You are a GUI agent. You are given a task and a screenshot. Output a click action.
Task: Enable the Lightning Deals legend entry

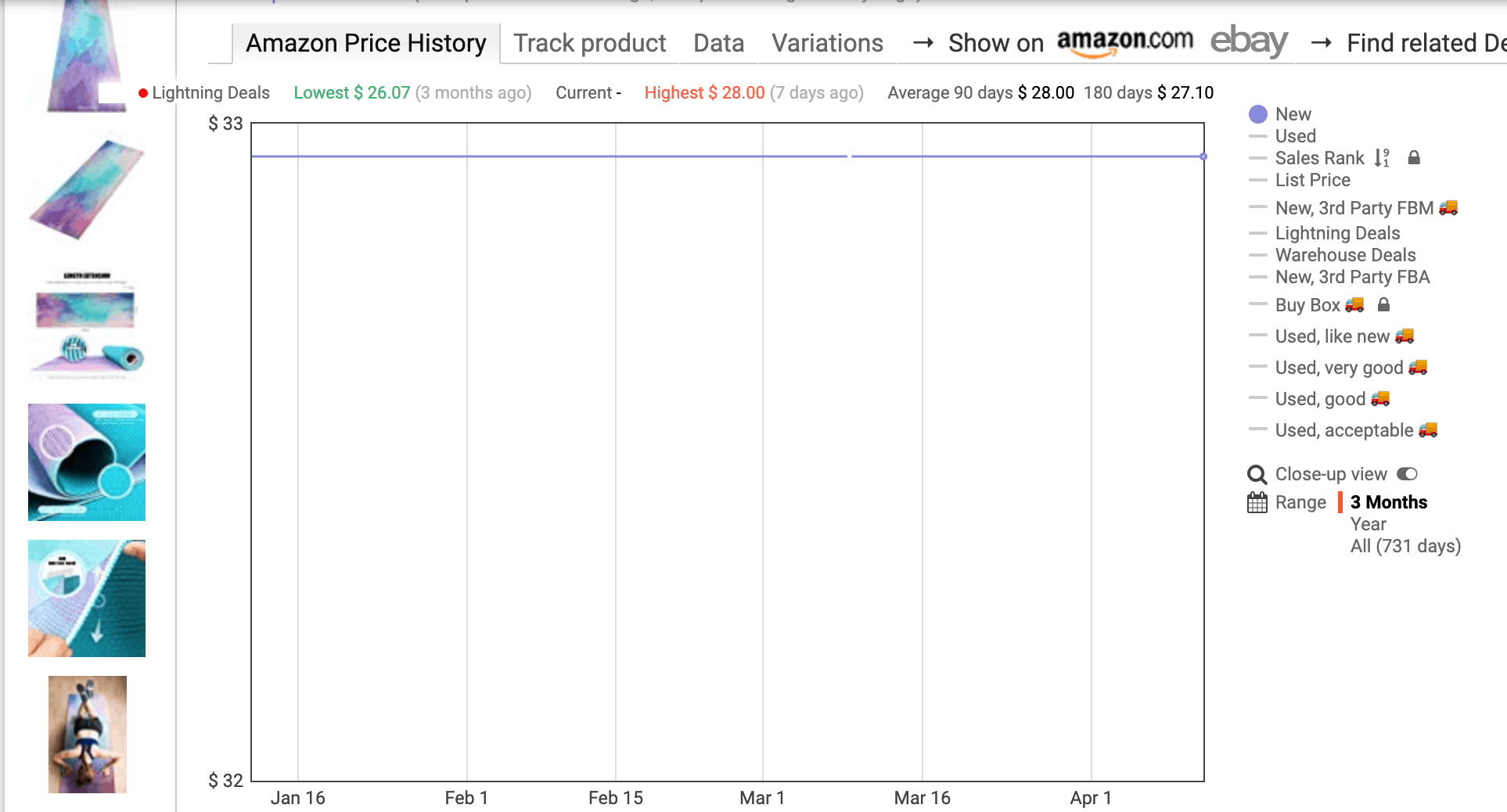click(x=1337, y=233)
